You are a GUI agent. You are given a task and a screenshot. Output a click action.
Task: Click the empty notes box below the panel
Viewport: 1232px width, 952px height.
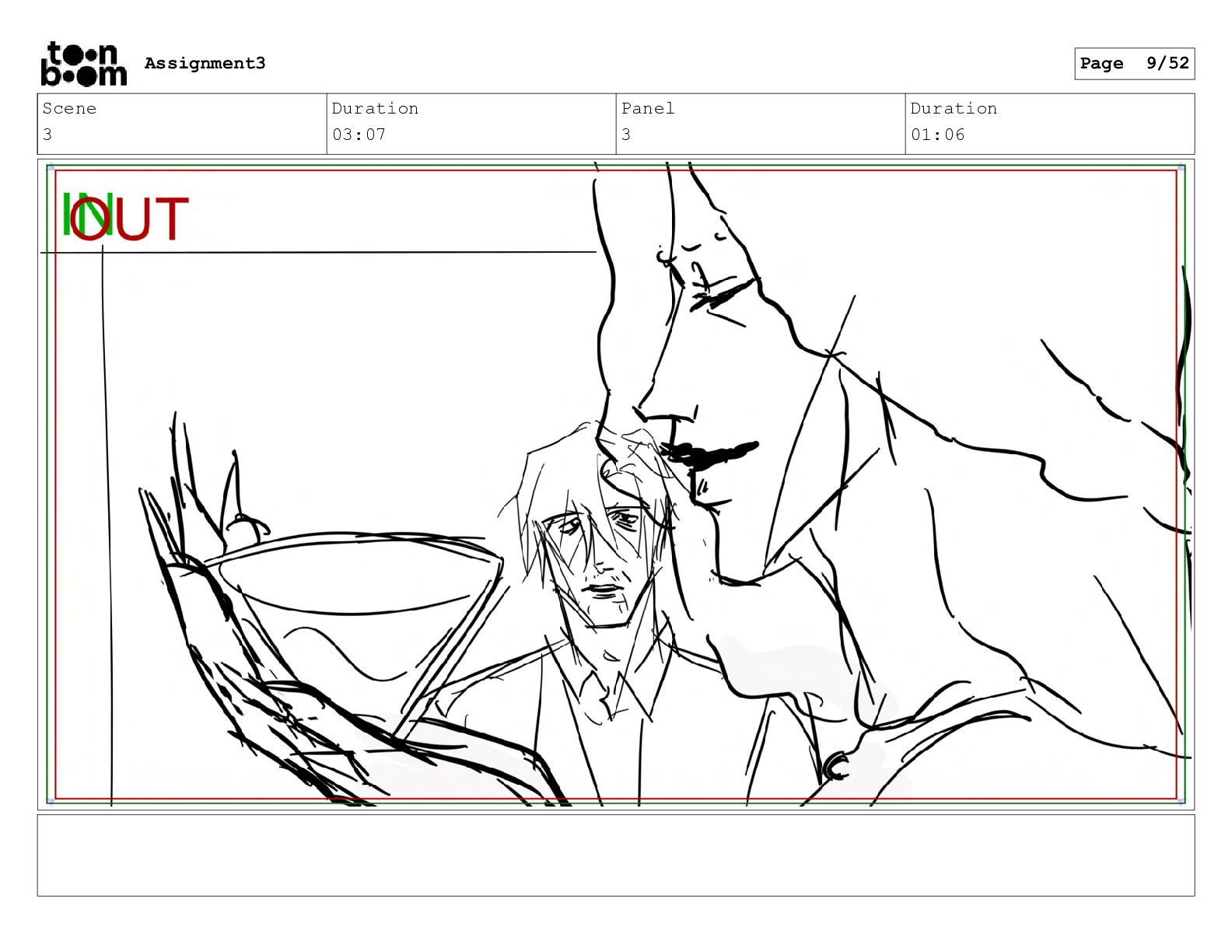pos(616,856)
